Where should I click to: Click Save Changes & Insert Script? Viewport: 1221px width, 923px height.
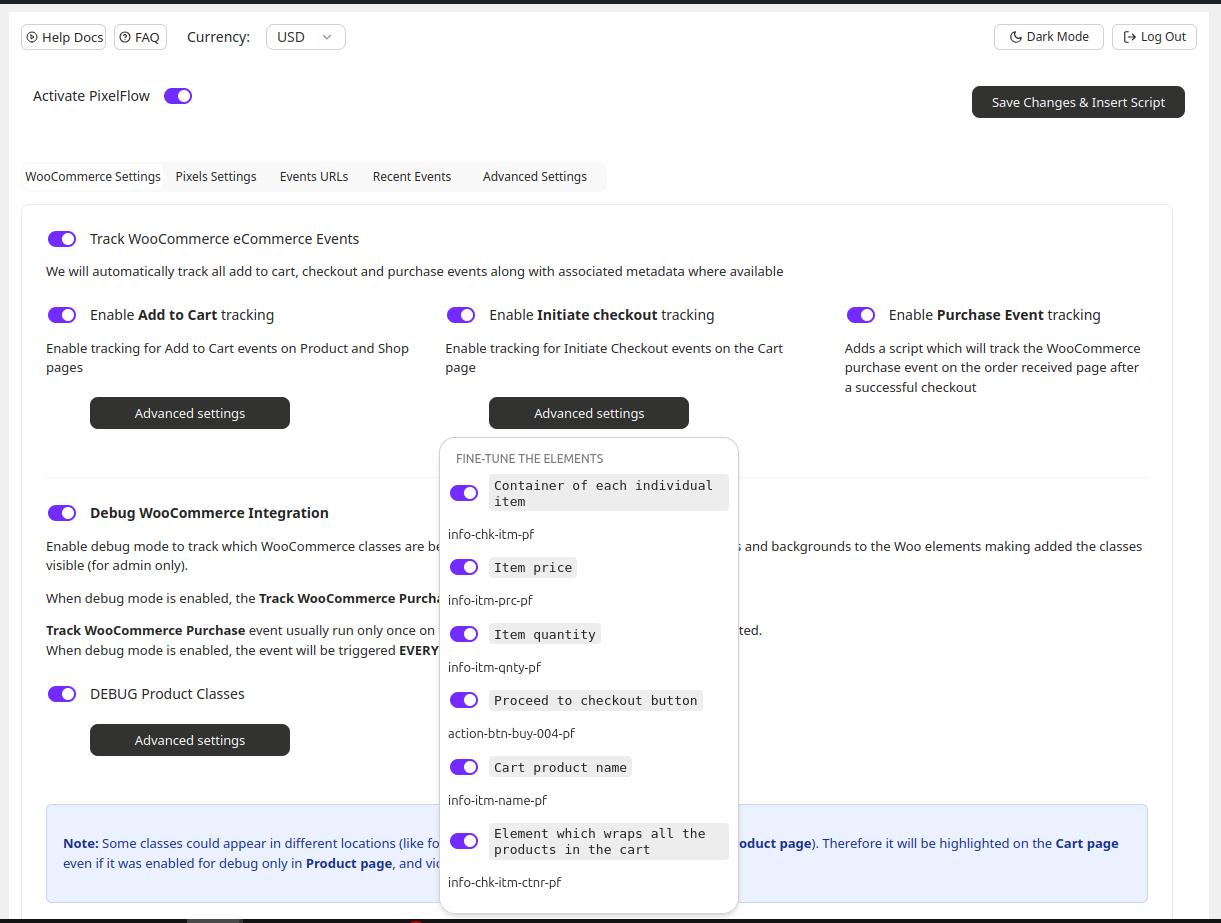click(1077, 102)
